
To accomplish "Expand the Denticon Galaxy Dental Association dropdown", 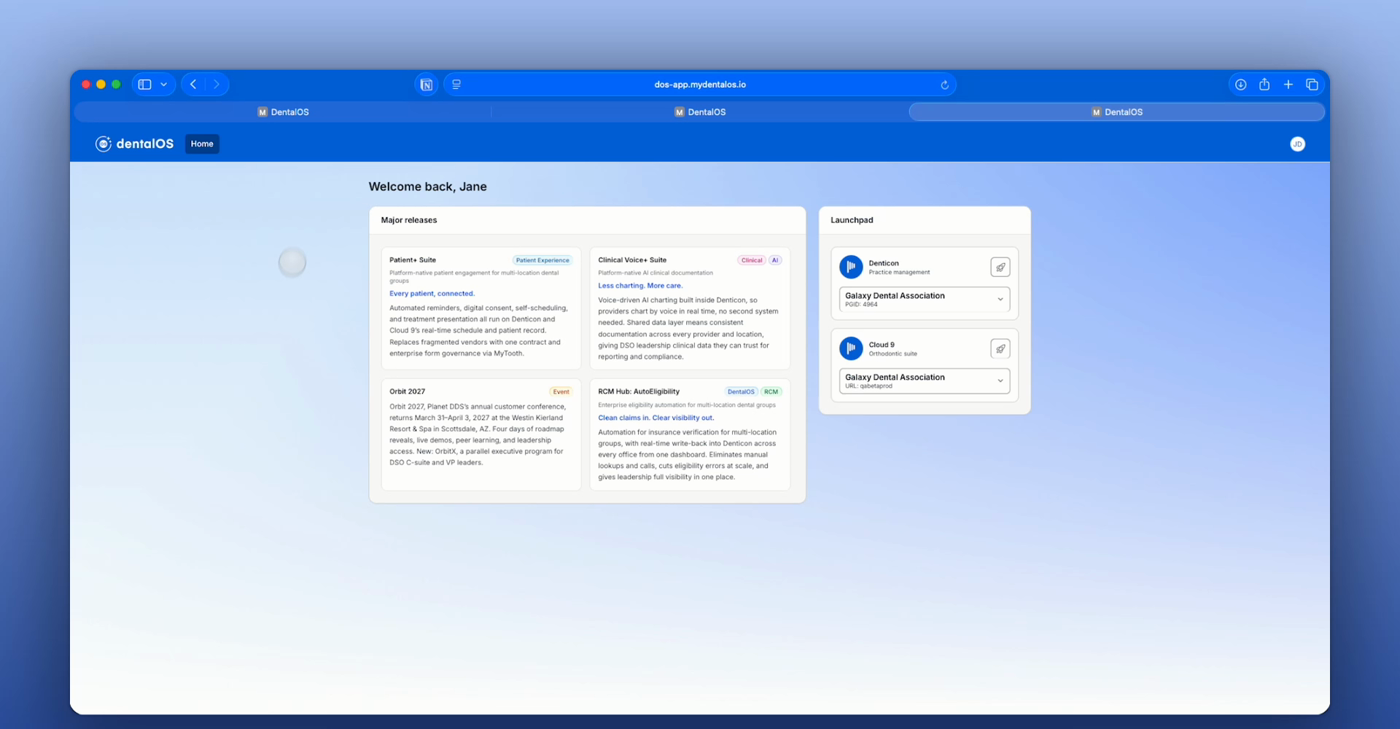I will 924,299.
